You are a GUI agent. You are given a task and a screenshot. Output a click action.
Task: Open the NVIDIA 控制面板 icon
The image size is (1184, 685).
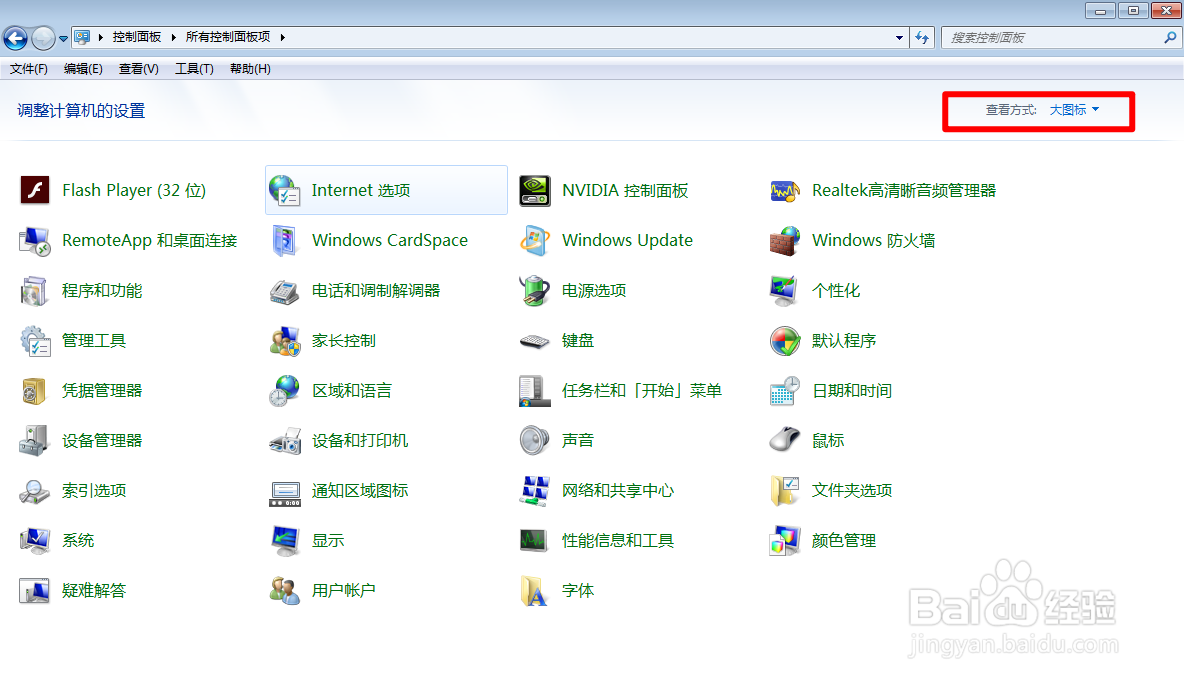tap(535, 190)
